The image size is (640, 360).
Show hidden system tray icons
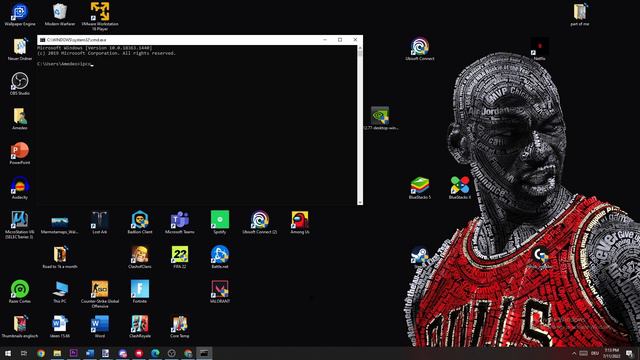click(574, 353)
